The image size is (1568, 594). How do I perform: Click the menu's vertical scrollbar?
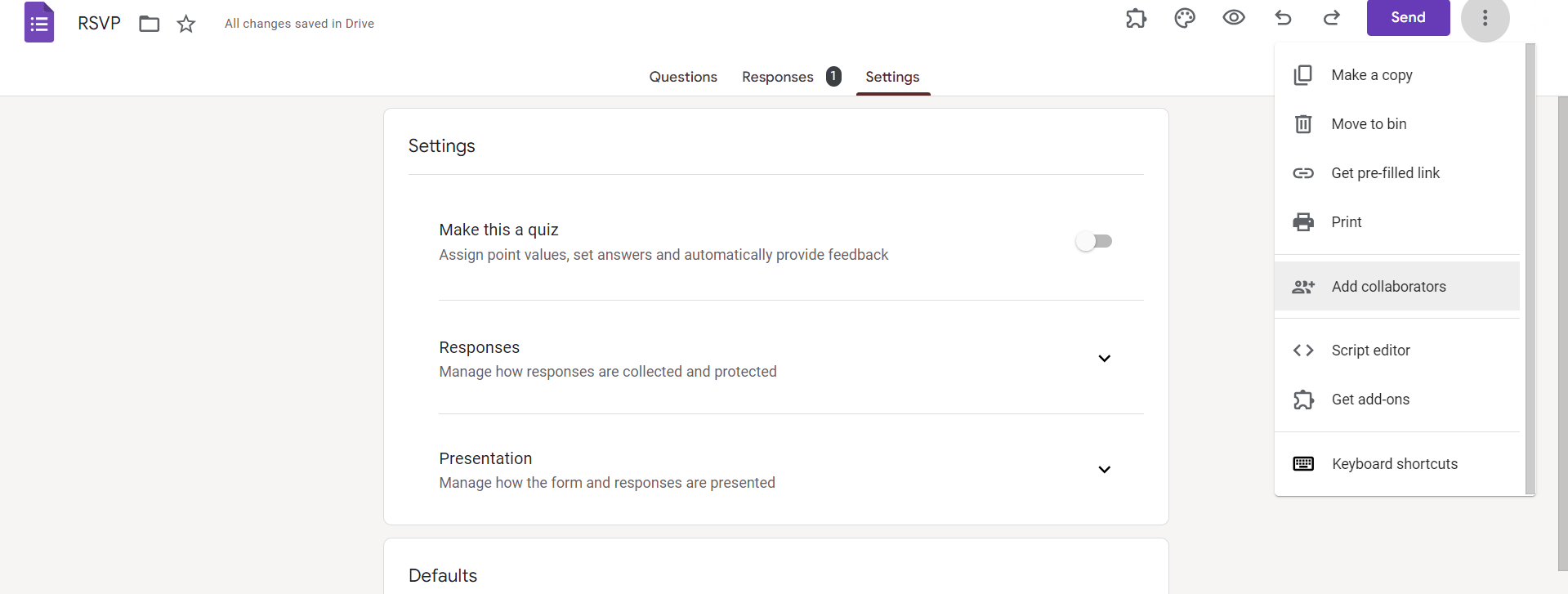[1530, 269]
